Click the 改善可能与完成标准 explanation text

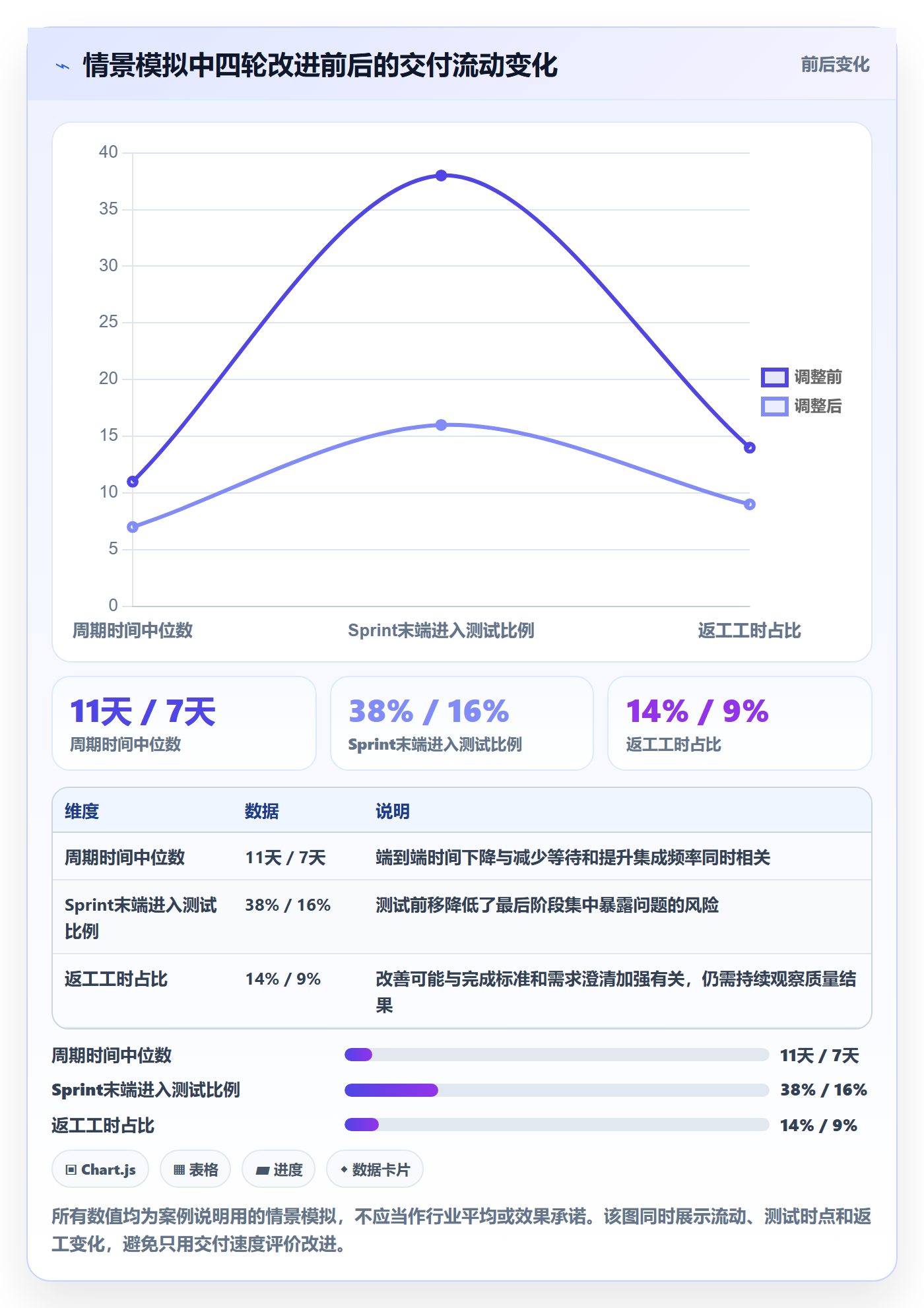(x=616, y=992)
